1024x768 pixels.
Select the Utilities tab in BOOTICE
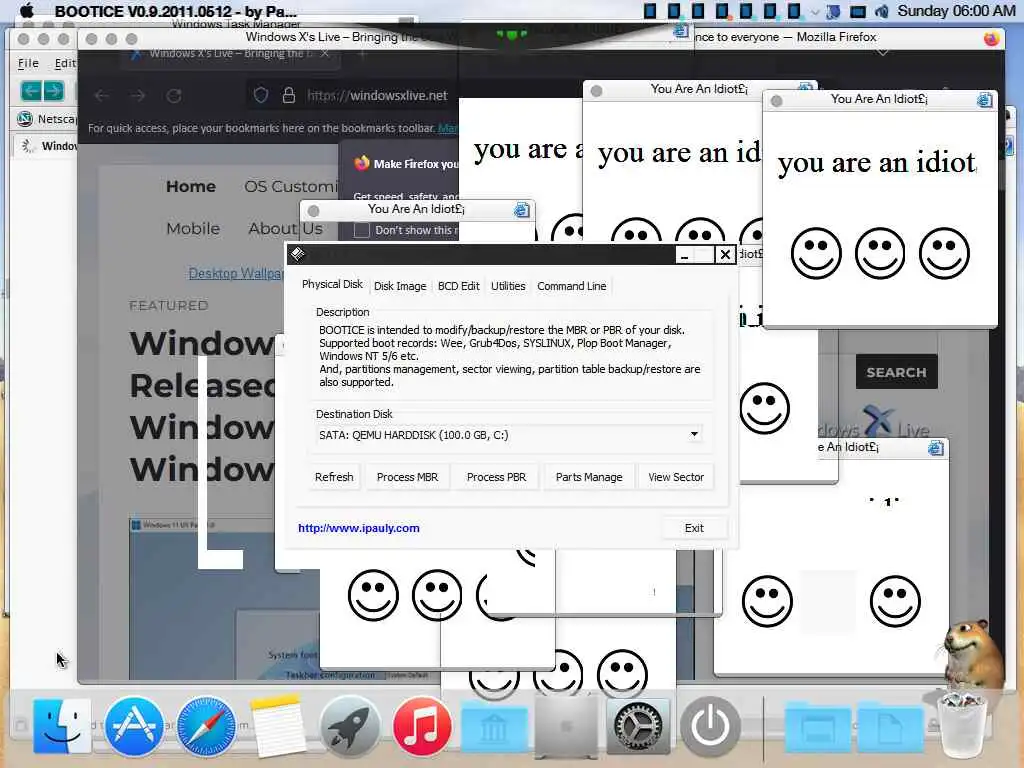click(508, 286)
